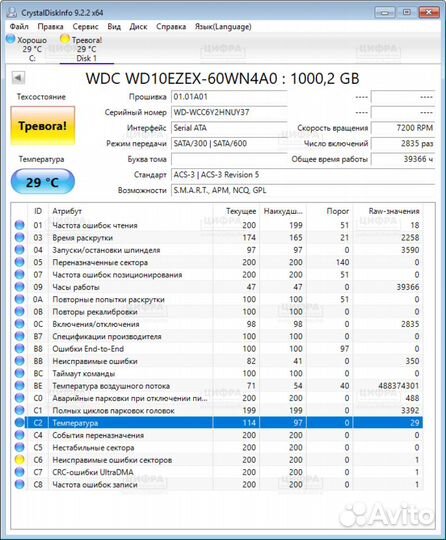Select the row Переназначенные сектора
446x540 pixels.
click(x=217, y=262)
